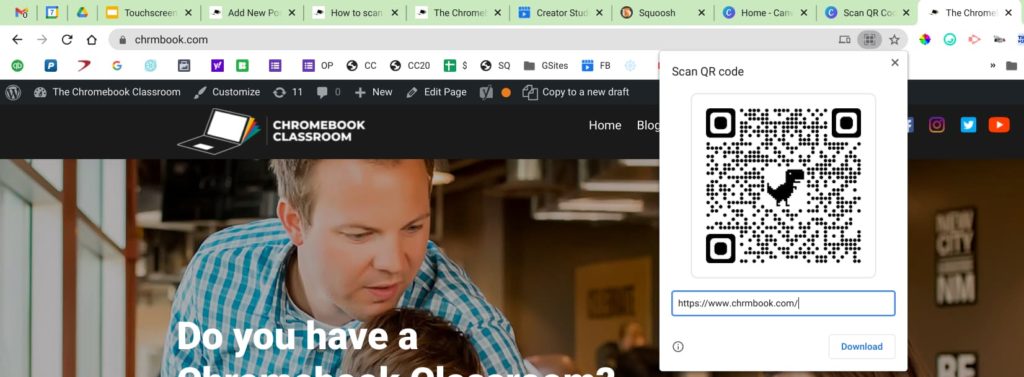Show hidden bookmarks with the double chevron

point(993,65)
